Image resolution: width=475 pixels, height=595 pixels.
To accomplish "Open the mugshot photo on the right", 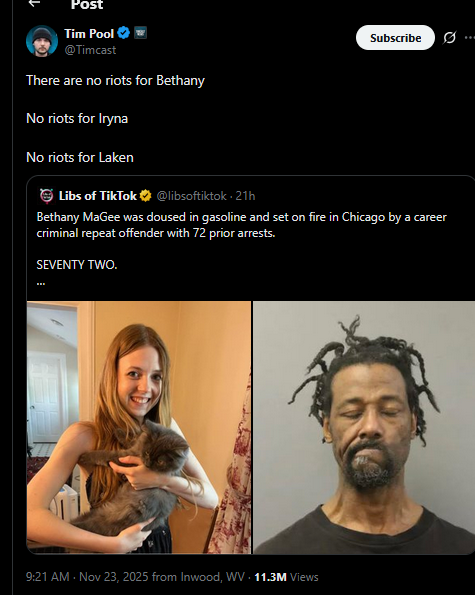I will (364, 427).
